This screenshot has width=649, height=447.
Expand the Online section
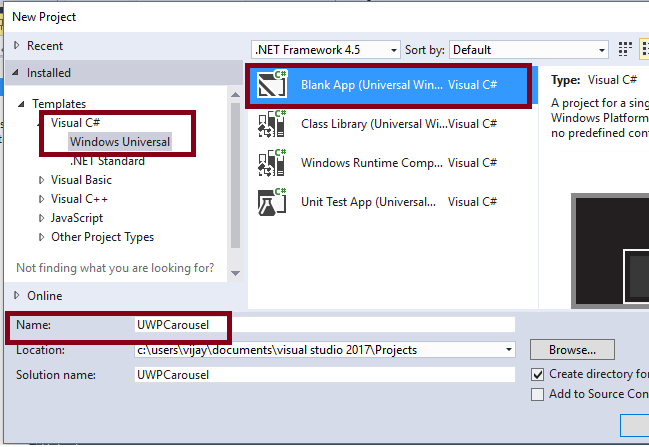(17, 295)
